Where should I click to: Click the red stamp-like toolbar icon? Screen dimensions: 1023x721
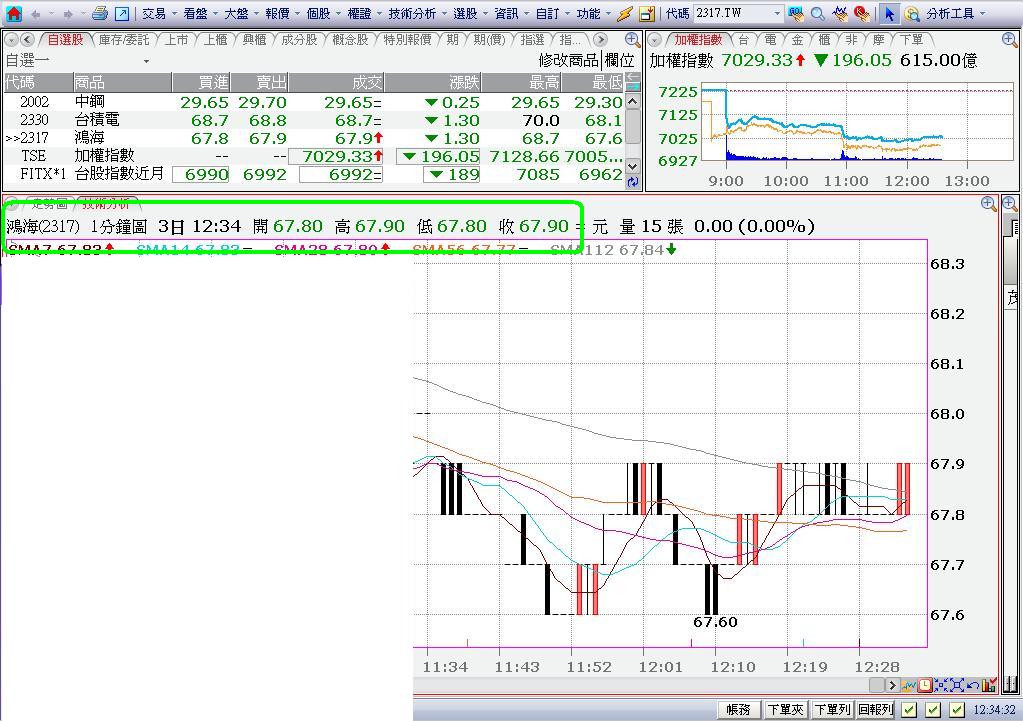pyautogui.click(x=862, y=13)
